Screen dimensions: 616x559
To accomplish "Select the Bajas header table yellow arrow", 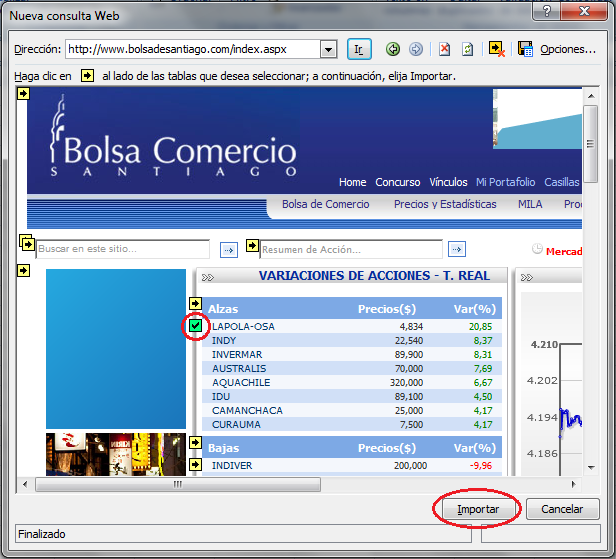I will click(195, 442).
